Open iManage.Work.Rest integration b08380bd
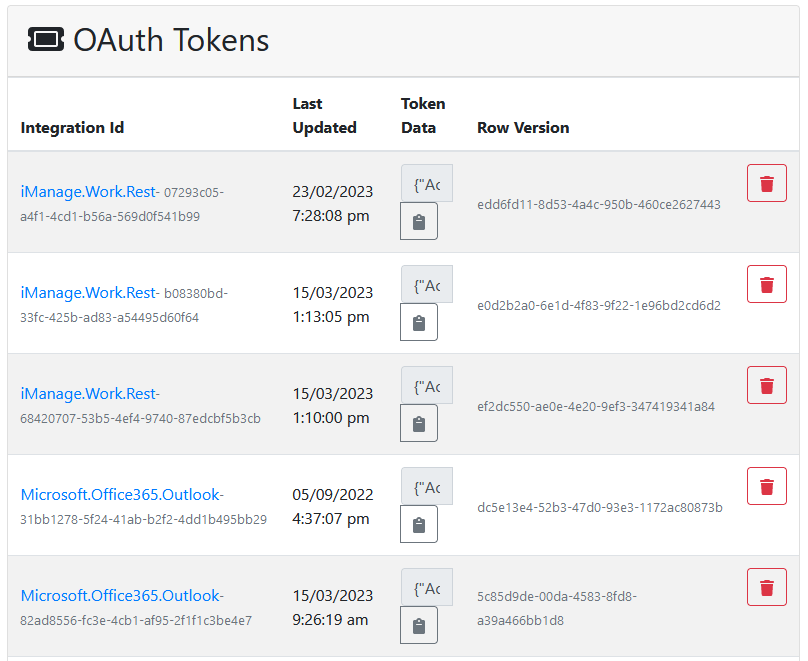This screenshot has height=661, width=808. [88, 293]
